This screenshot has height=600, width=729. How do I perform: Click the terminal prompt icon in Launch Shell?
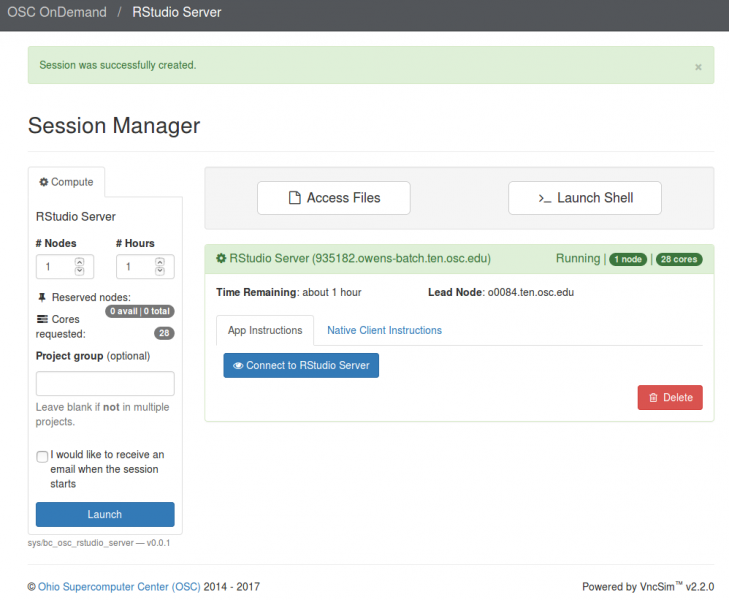pos(545,199)
